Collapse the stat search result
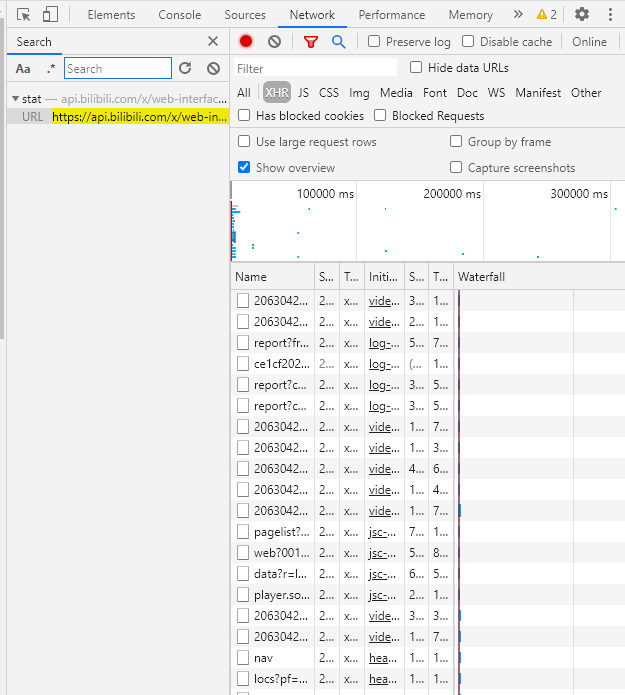Screen dimensions: 625x695 point(16,98)
